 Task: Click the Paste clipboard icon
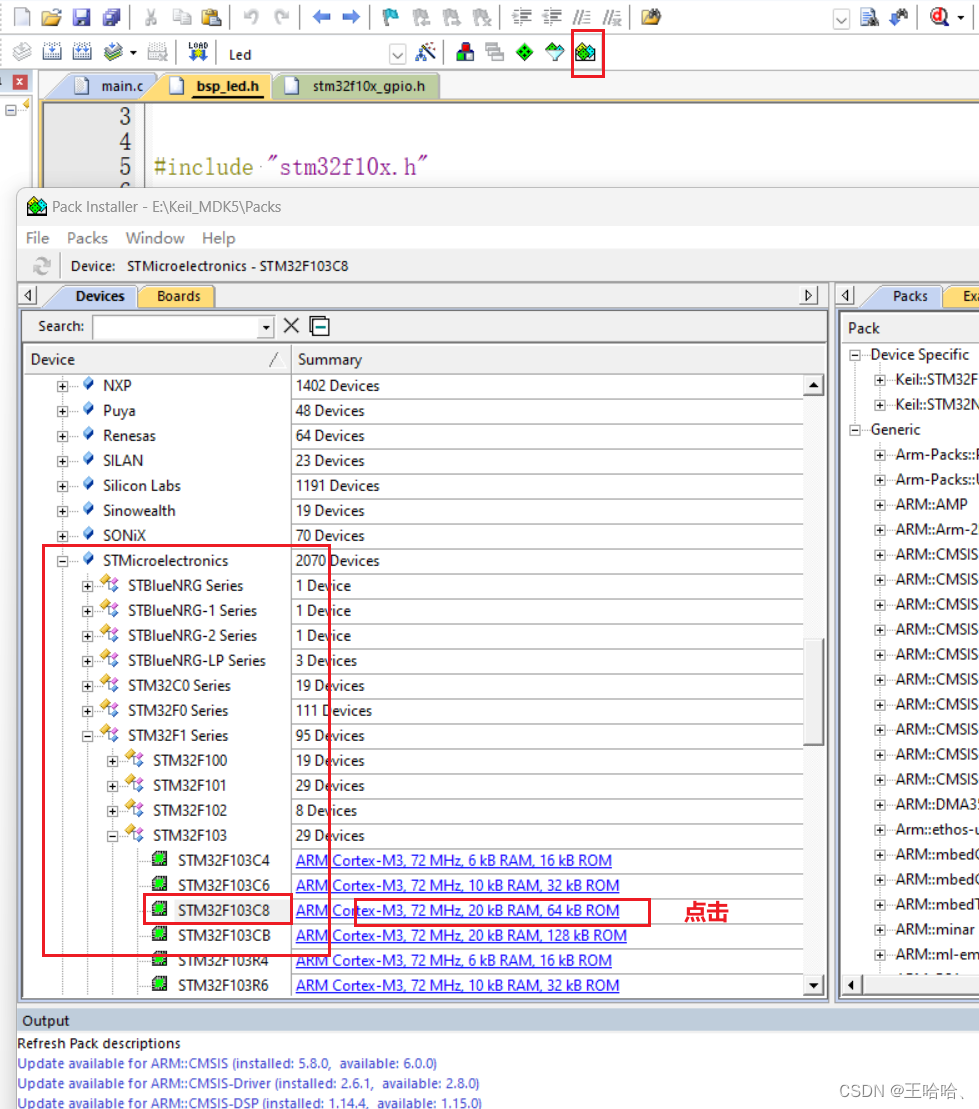[x=211, y=16]
